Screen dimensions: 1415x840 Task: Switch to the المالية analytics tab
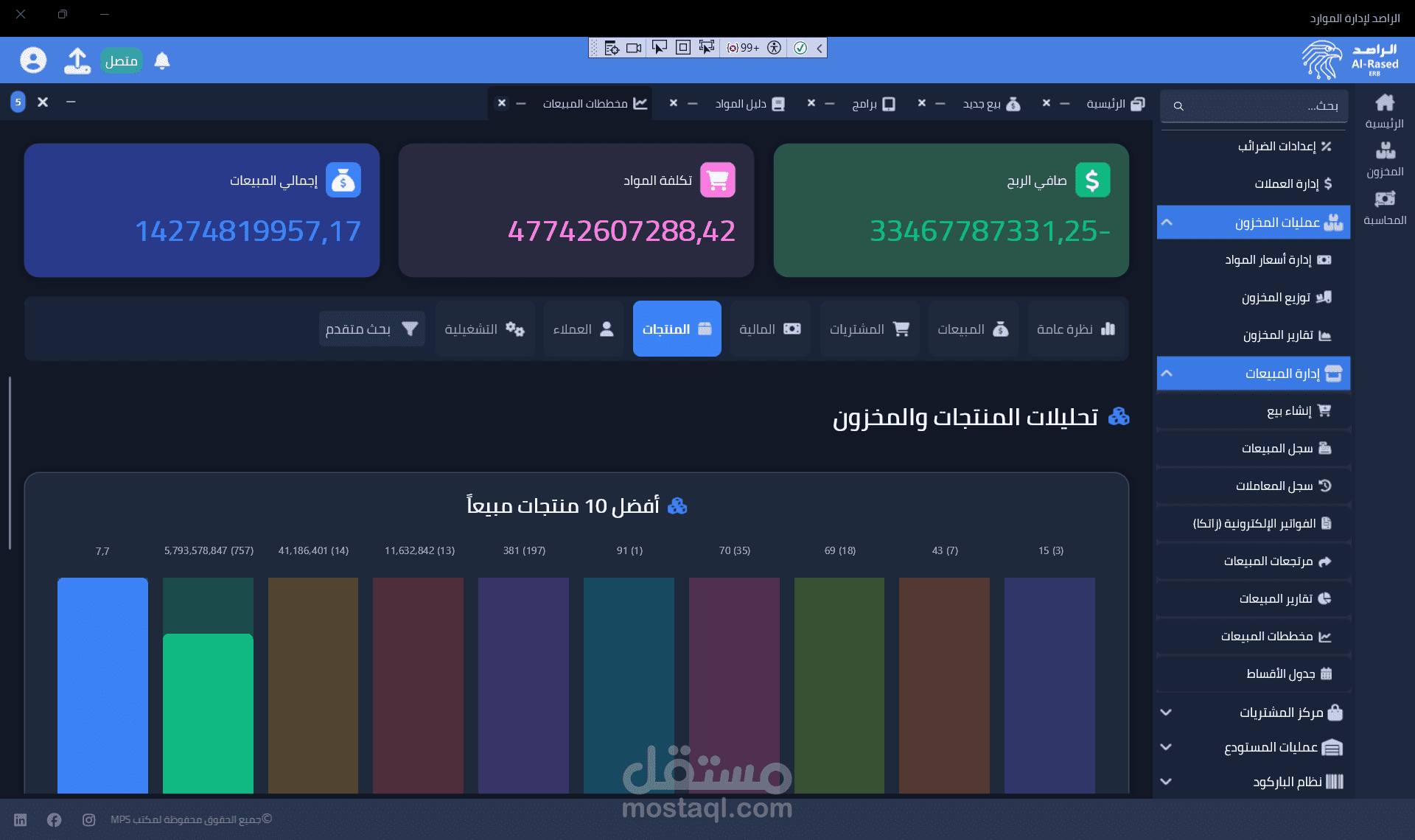click(x=769, y=329)
